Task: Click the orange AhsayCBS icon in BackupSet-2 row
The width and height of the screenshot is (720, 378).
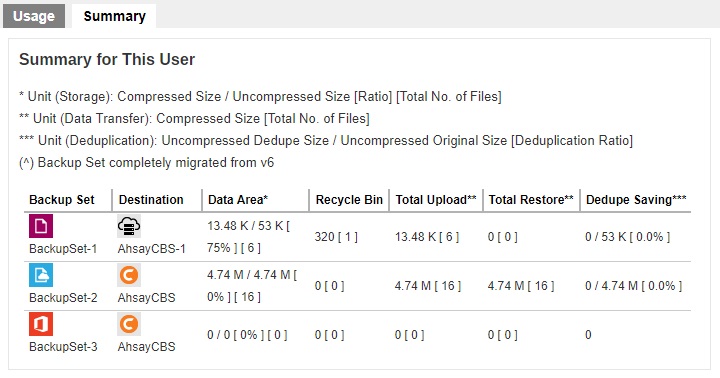Action: coord(129,275)
